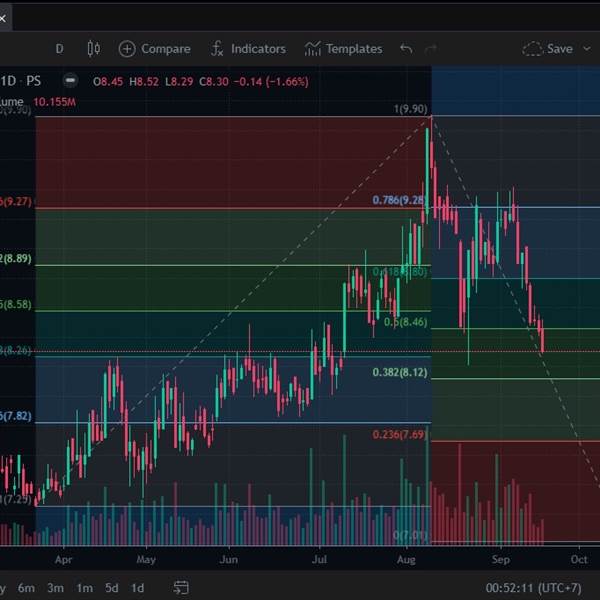
Task: Click the Sep label on time axis
Action: click(x=501, y=559)
